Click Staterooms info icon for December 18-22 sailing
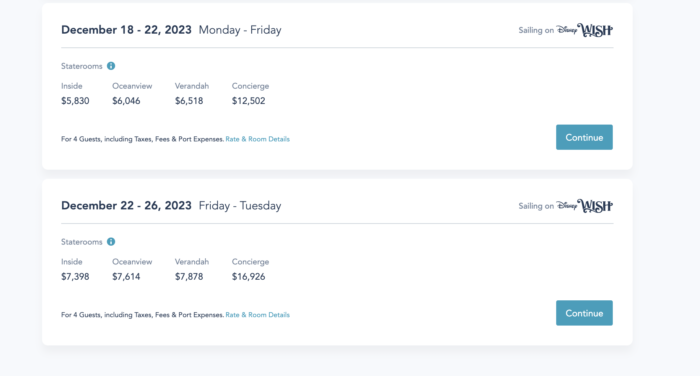700x376 pixels. (x=111, y=66)
